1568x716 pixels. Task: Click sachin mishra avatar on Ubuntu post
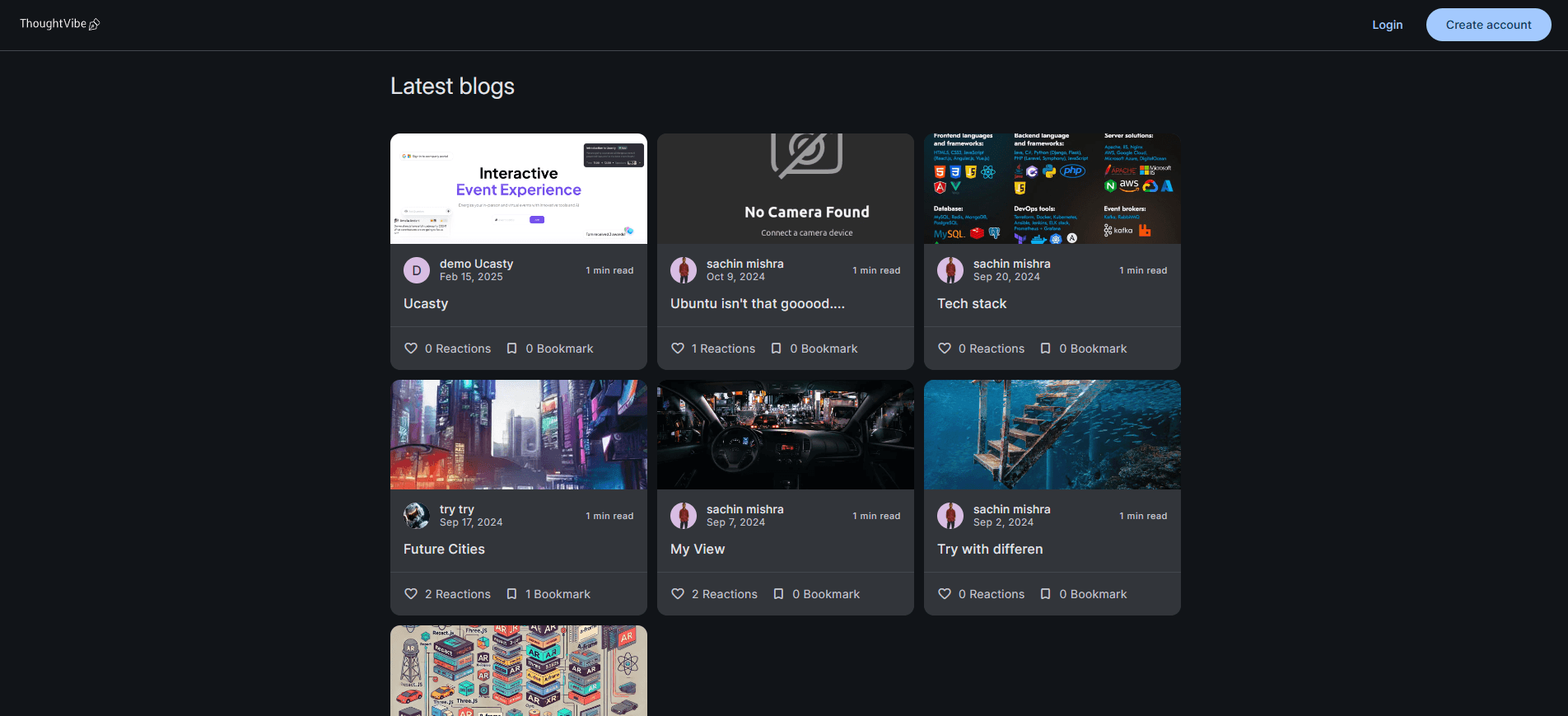pos(684,270)
